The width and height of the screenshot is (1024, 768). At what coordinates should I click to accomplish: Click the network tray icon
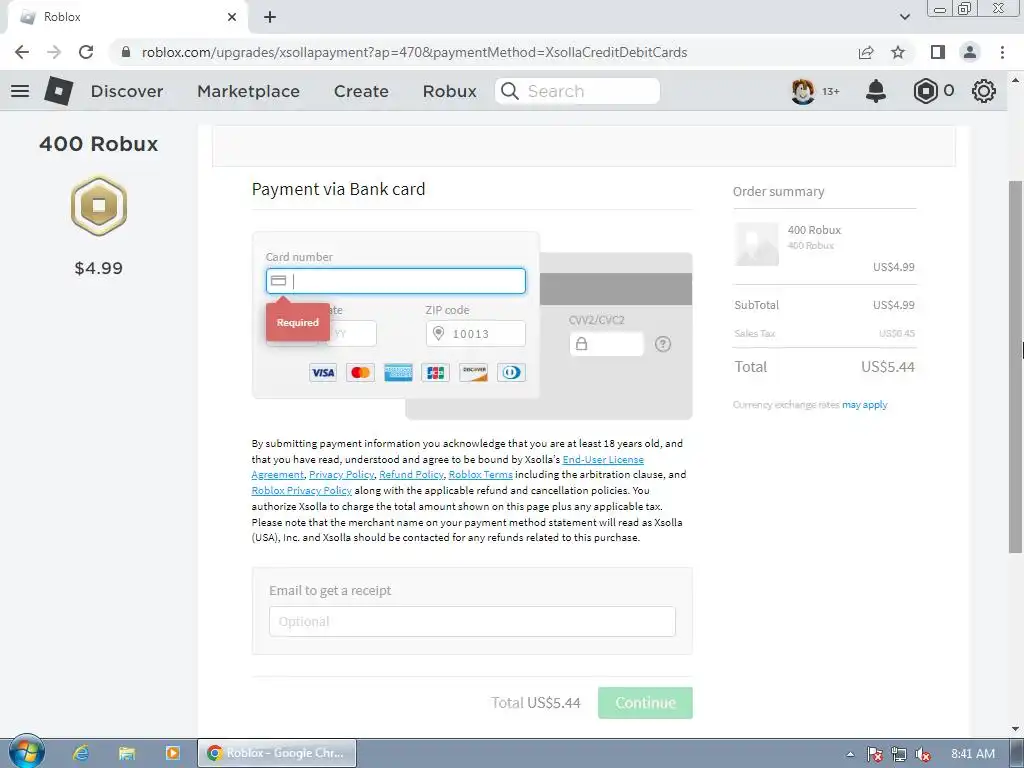coord(899,754)
